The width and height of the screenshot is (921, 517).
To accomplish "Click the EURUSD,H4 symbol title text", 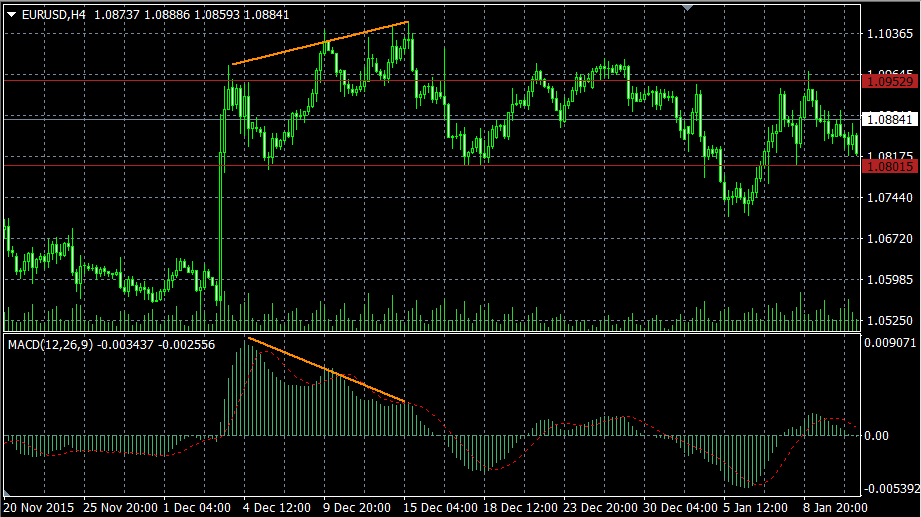I will point(54,14).
